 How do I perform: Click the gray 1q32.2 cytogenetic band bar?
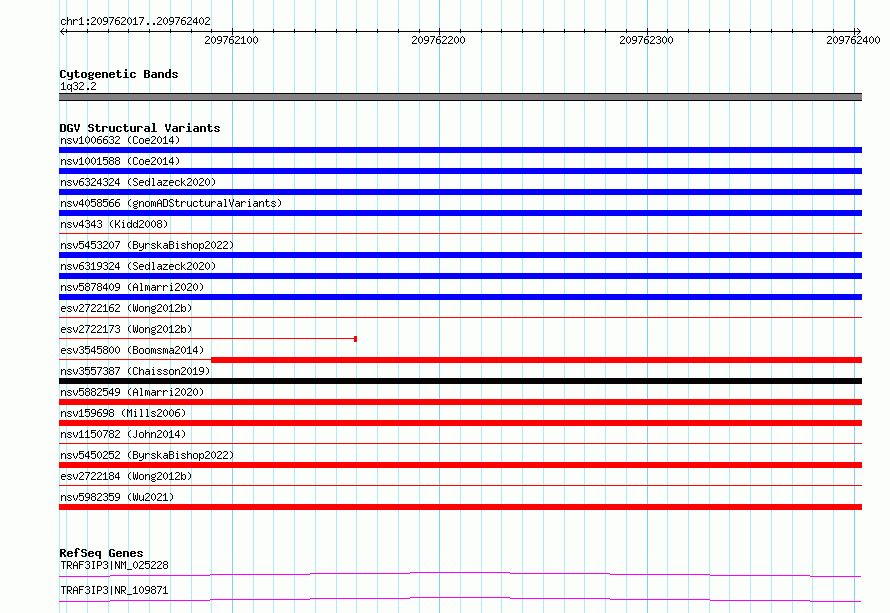[460, 97]
